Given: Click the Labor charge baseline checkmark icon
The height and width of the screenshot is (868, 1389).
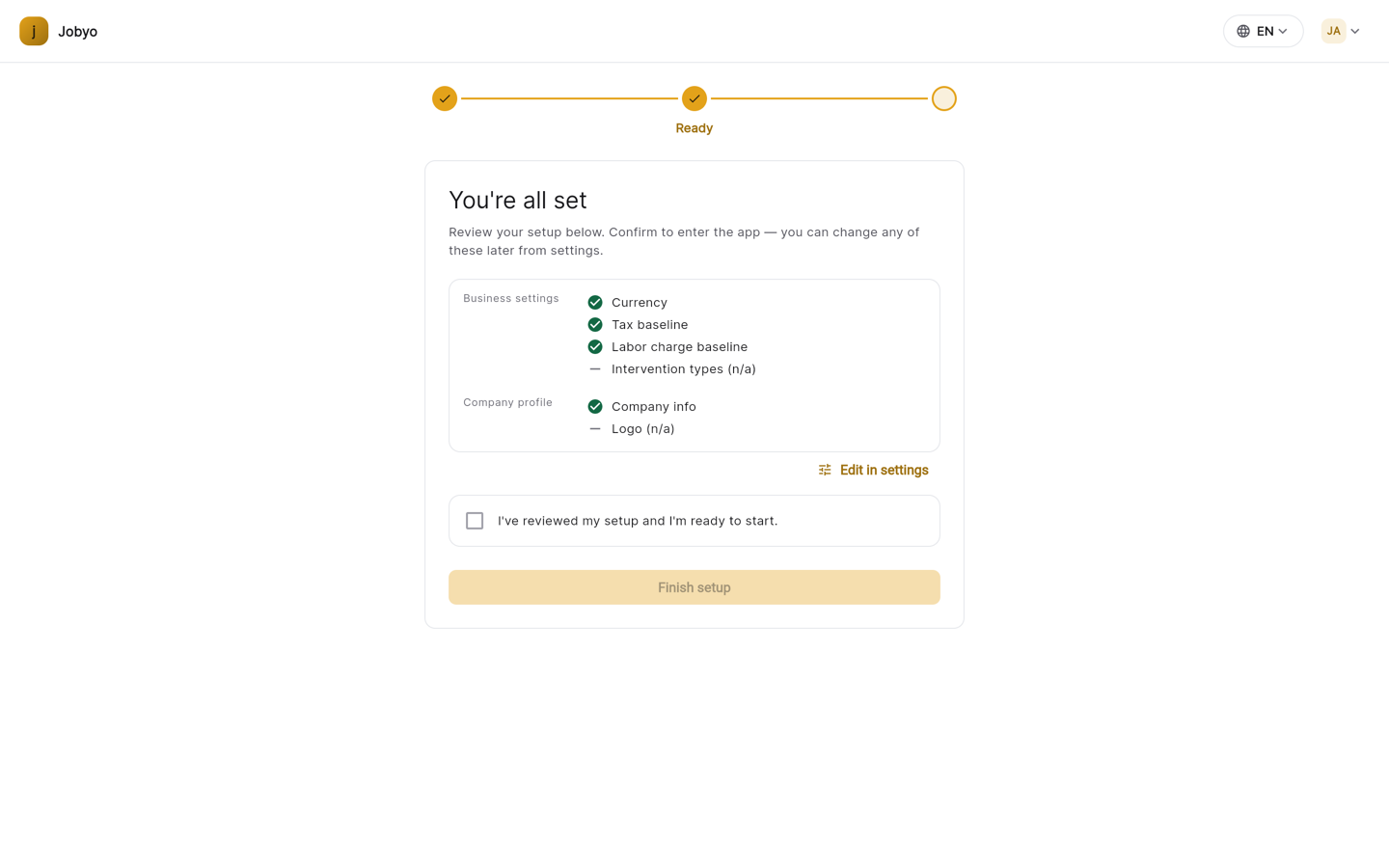Looking at the screenshot, I should (x=595, y=346).
